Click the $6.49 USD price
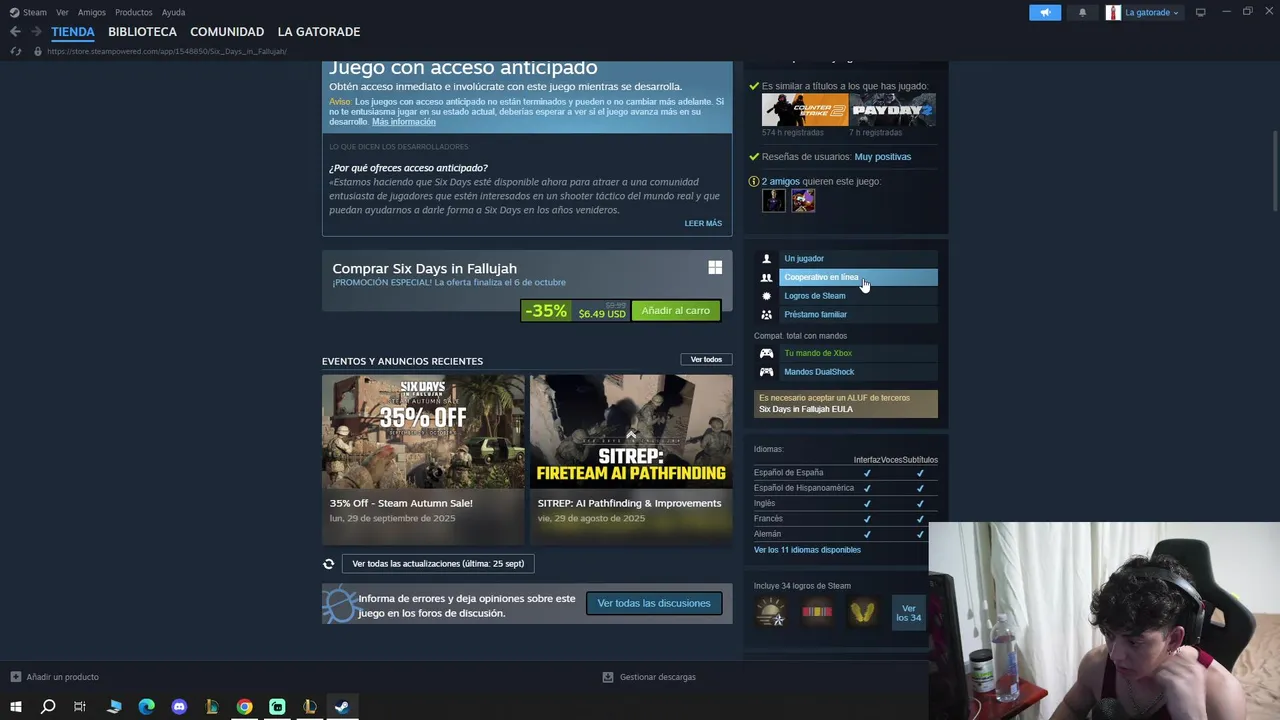 (x=602, y=314)
